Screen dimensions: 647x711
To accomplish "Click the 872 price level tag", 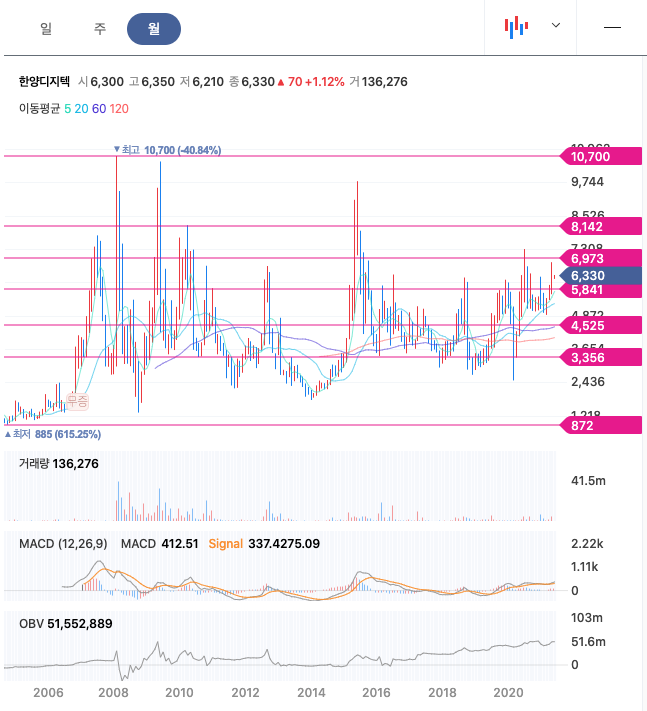I will pyautogui.click(x=601, y=426).
